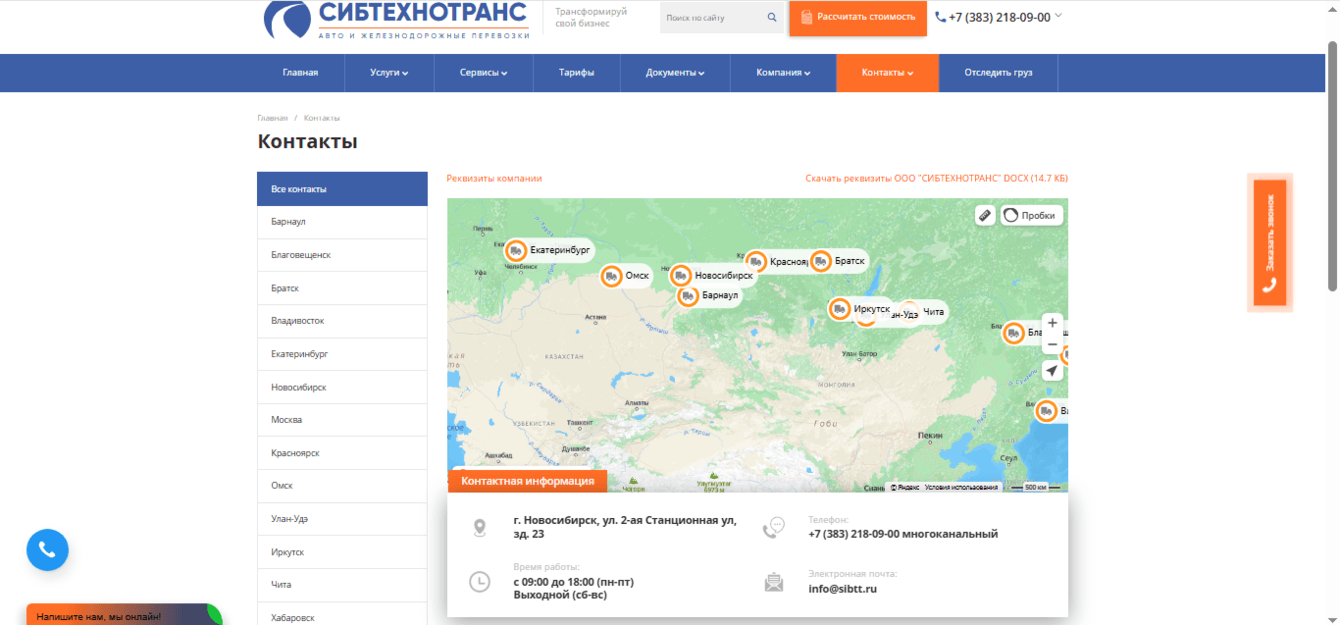Select Чита in the city list

342,585
